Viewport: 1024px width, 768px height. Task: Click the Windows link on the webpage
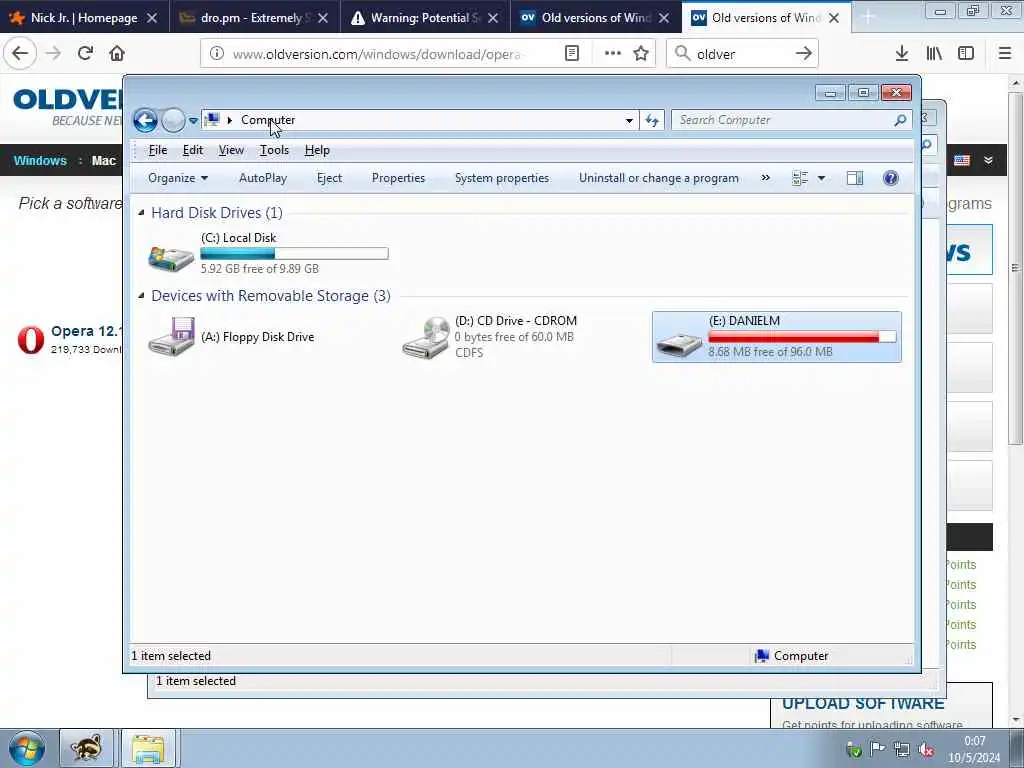[x=40, y=161]
